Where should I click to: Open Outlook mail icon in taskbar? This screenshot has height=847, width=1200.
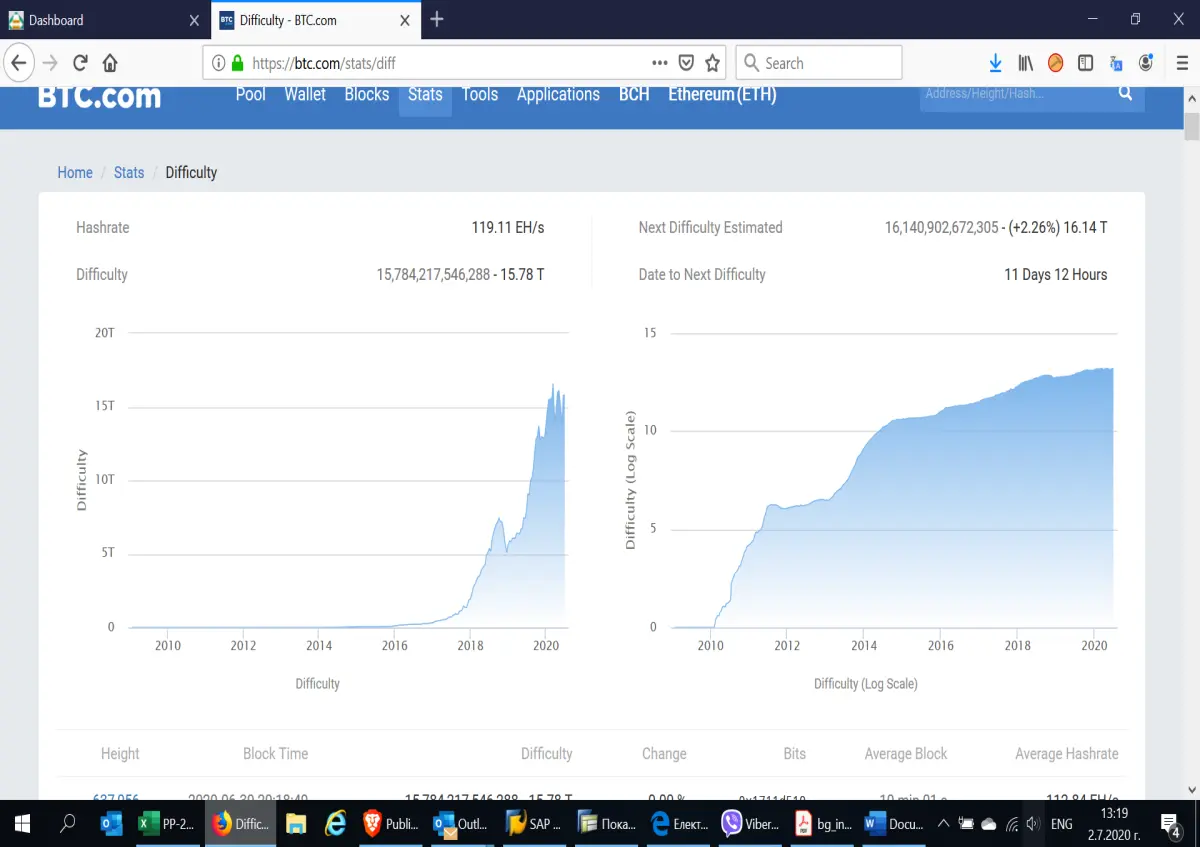point(112,824)
